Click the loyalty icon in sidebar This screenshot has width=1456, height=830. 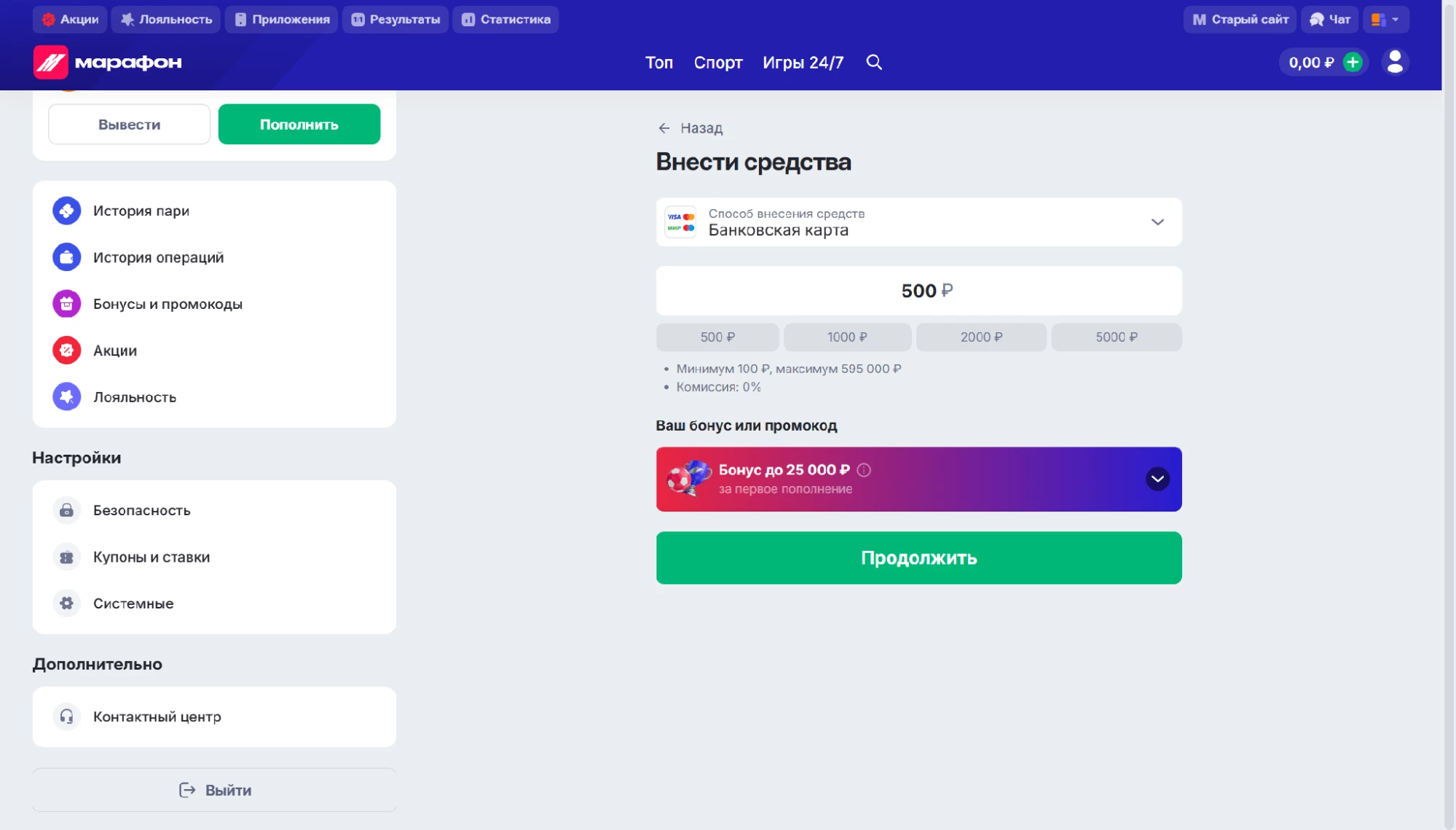tap(66, 397)
